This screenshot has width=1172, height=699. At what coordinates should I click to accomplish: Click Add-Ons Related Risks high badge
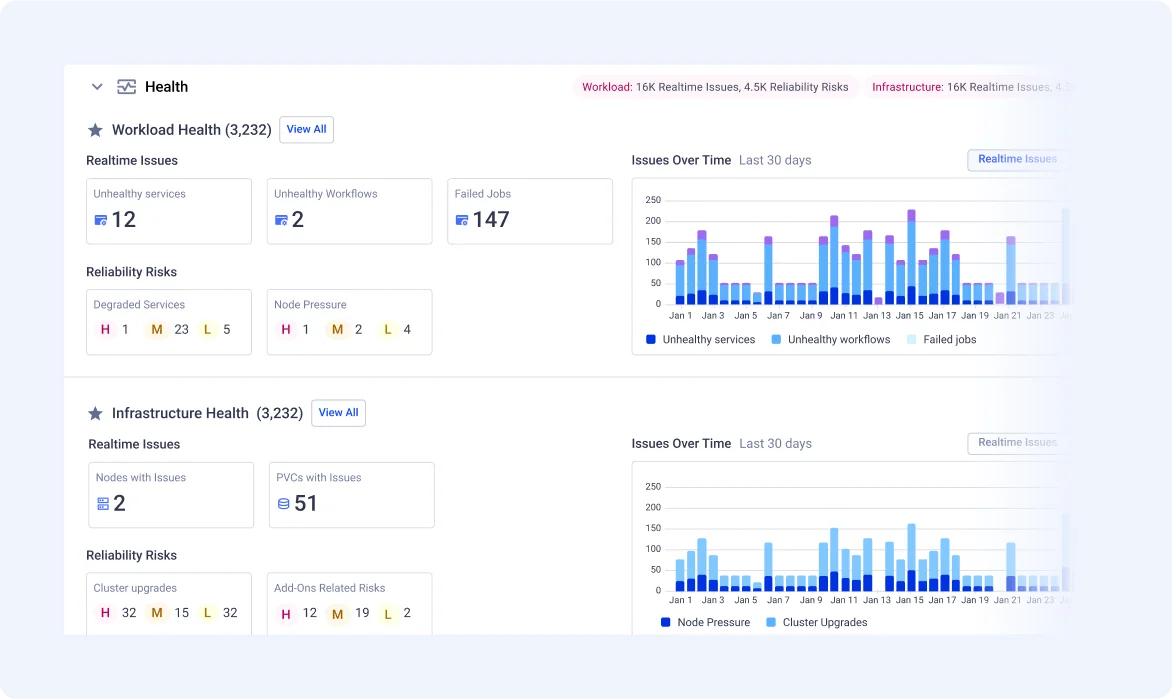tap(286, 615)
